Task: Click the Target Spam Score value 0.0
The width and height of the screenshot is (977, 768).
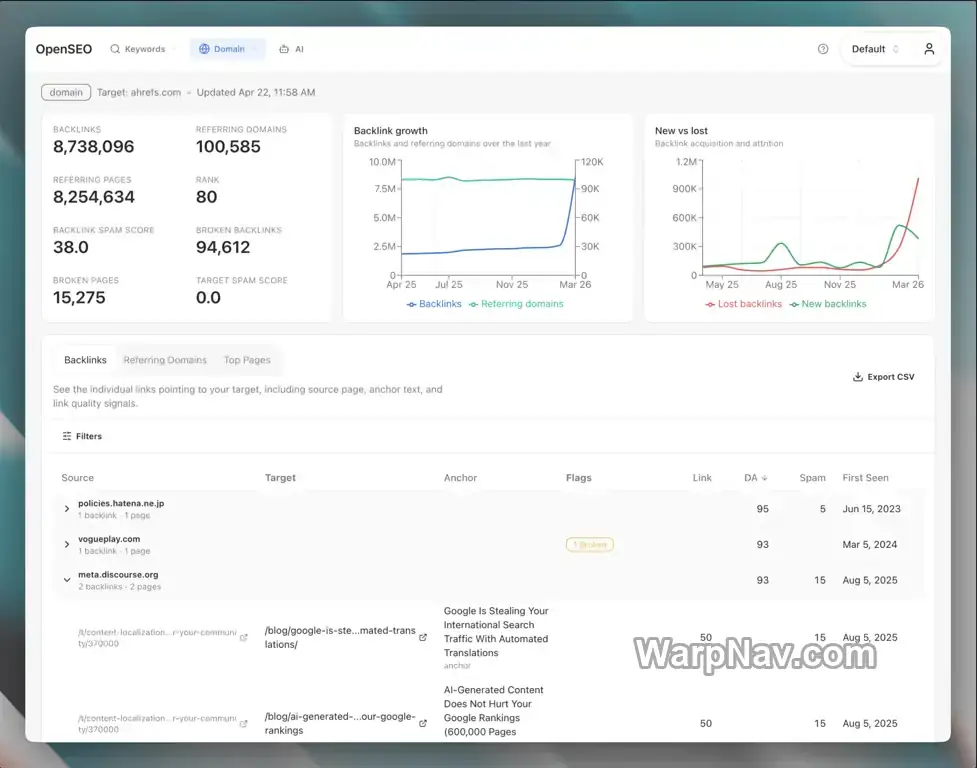Action: 208,298
